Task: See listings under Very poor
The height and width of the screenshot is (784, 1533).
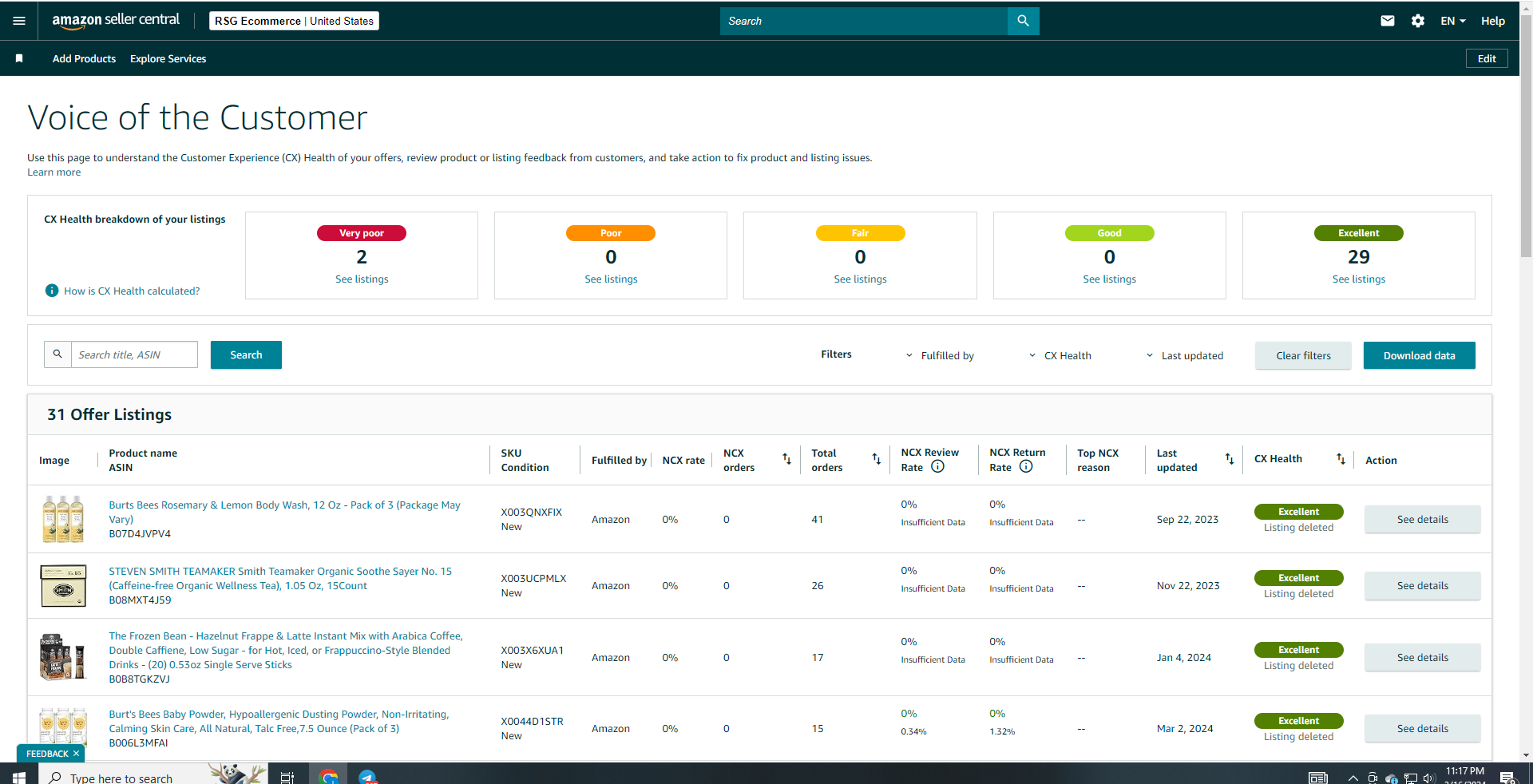Action: click(x=362, y=279)
